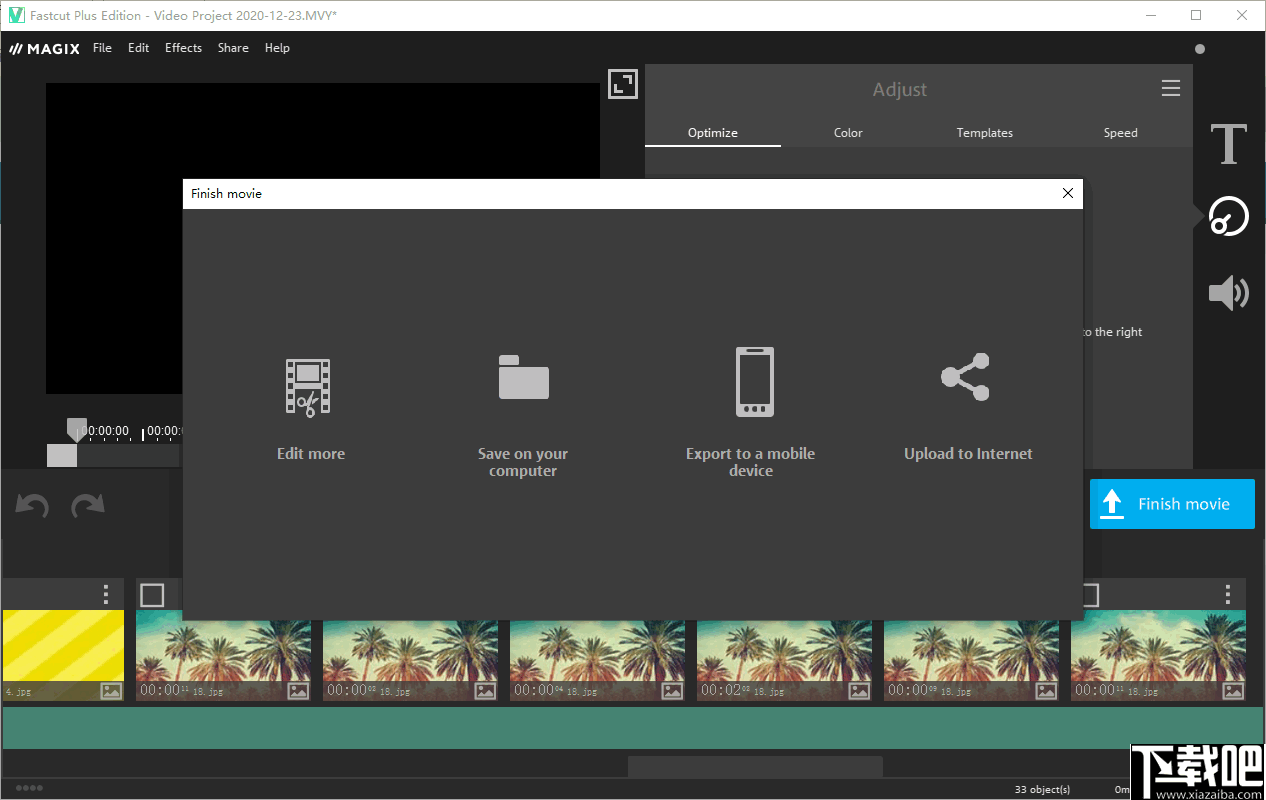This screenshot has height=800, width=1266.
Task: Redo the last undone action
Action: pos(88,505)
